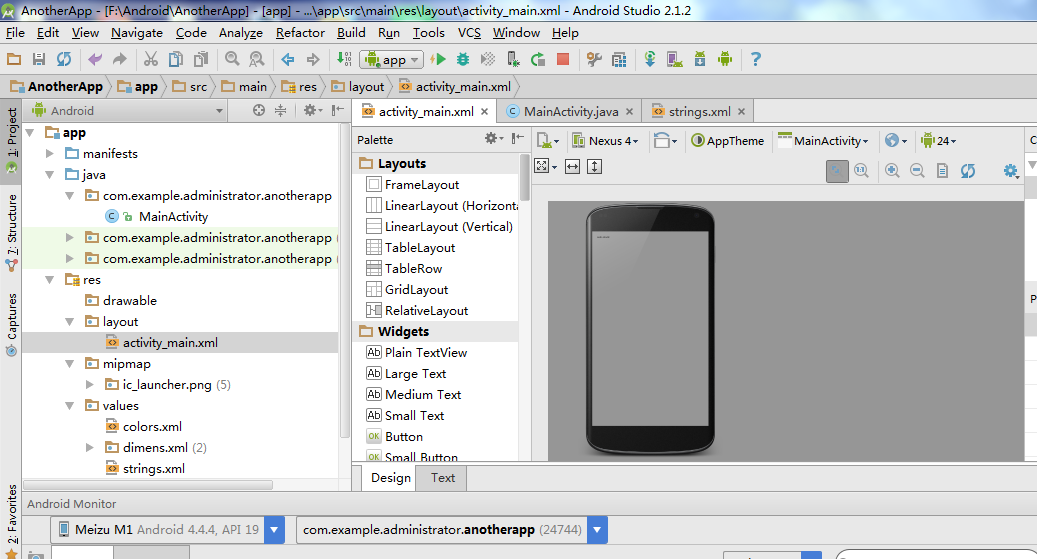Click the Attach debugger to process icon
Viewport: 1037px width, 559px height.
coord(513,60)
